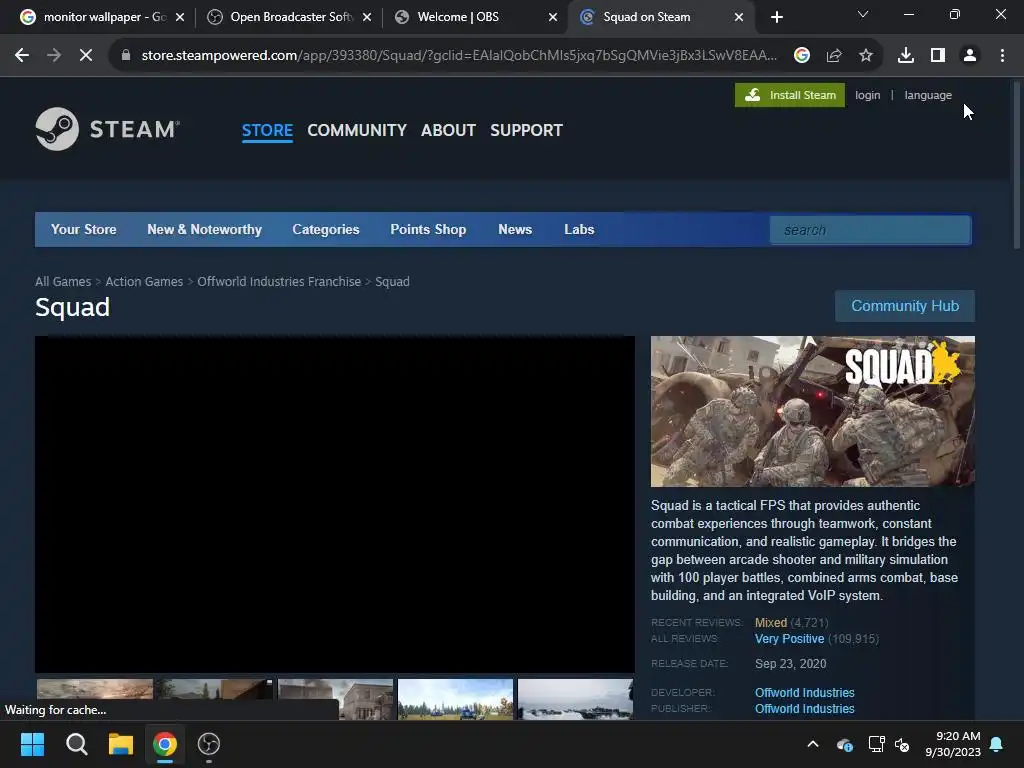1024x768 pixels.
Task: Open the STORE menu
Action: click(267, 130)
